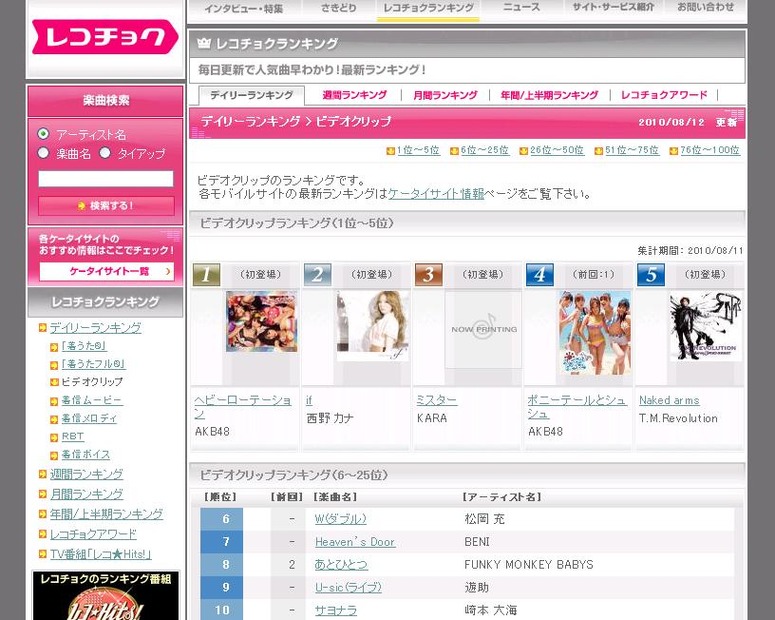
Task: Switch to the デイリーランキング tab
Action: point(252,95)
